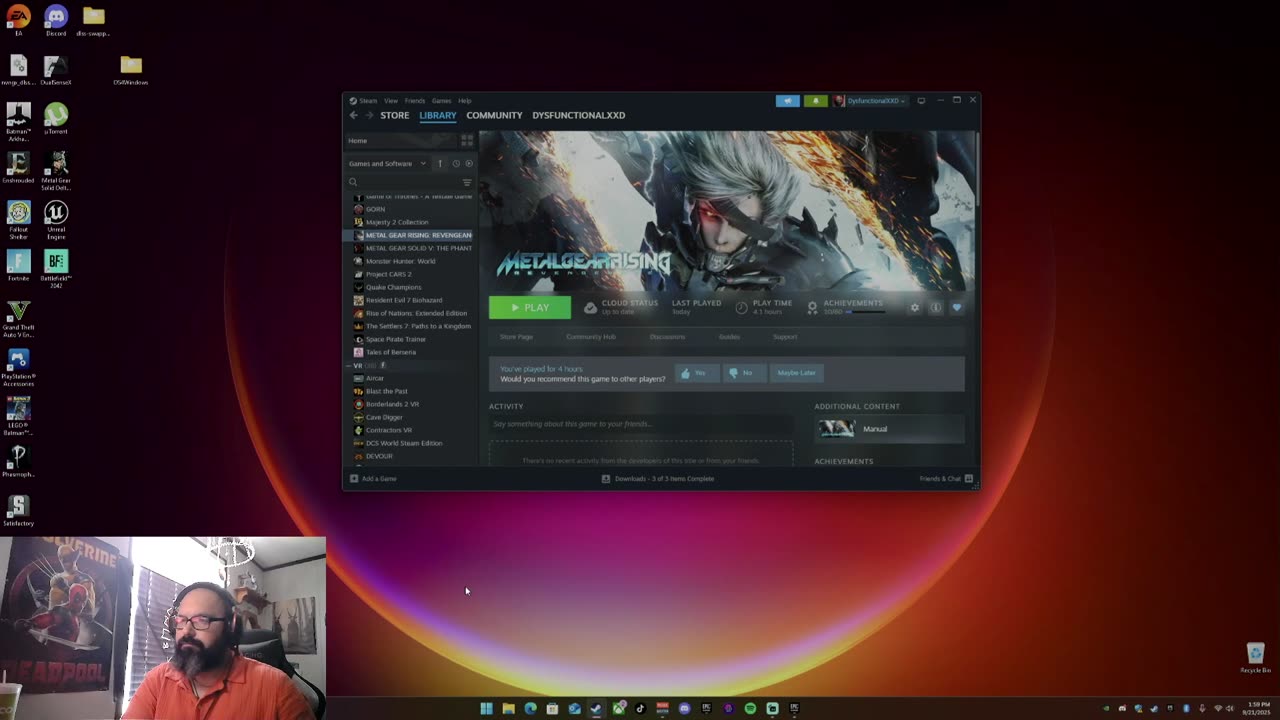The image size is (1280, 720).
Task: Switch to Big Picture mode icon
Action: coord(921,101)
